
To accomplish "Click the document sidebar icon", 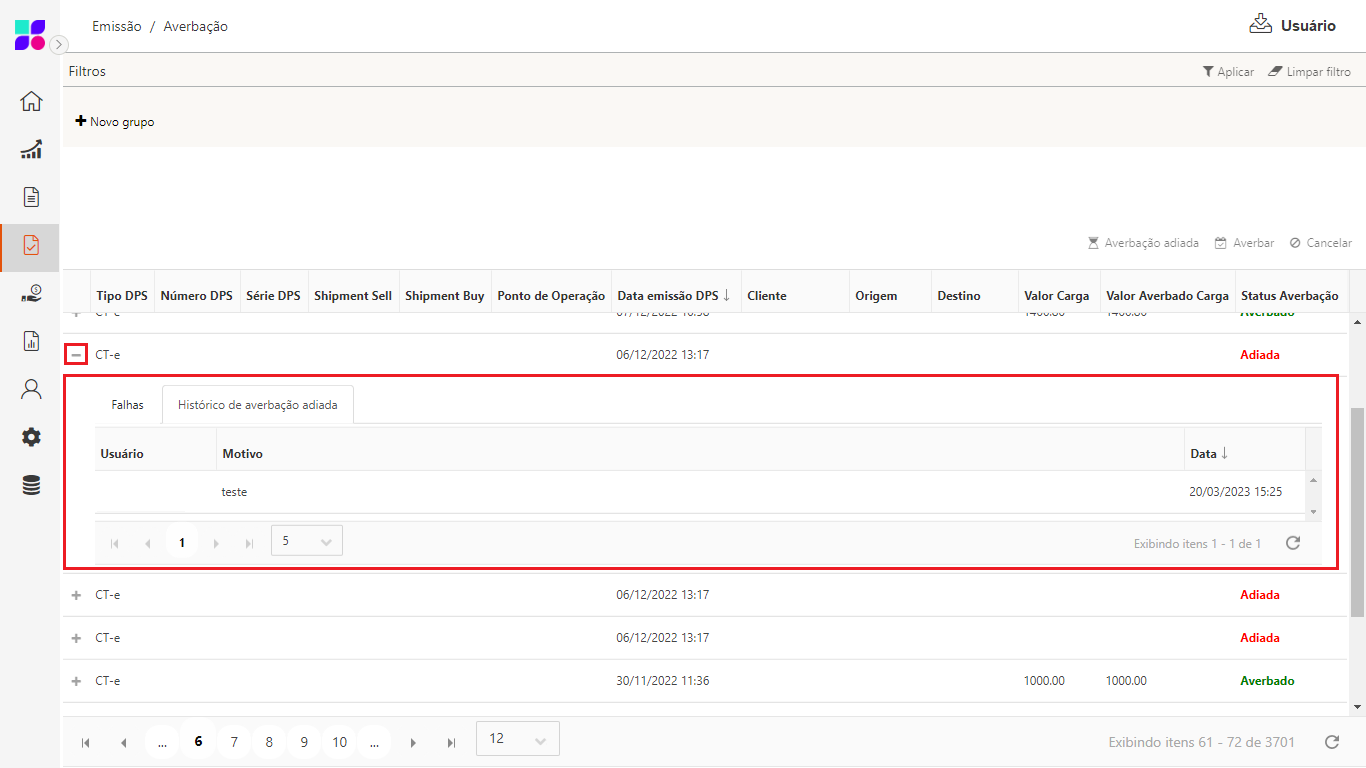I will (31, 196).
